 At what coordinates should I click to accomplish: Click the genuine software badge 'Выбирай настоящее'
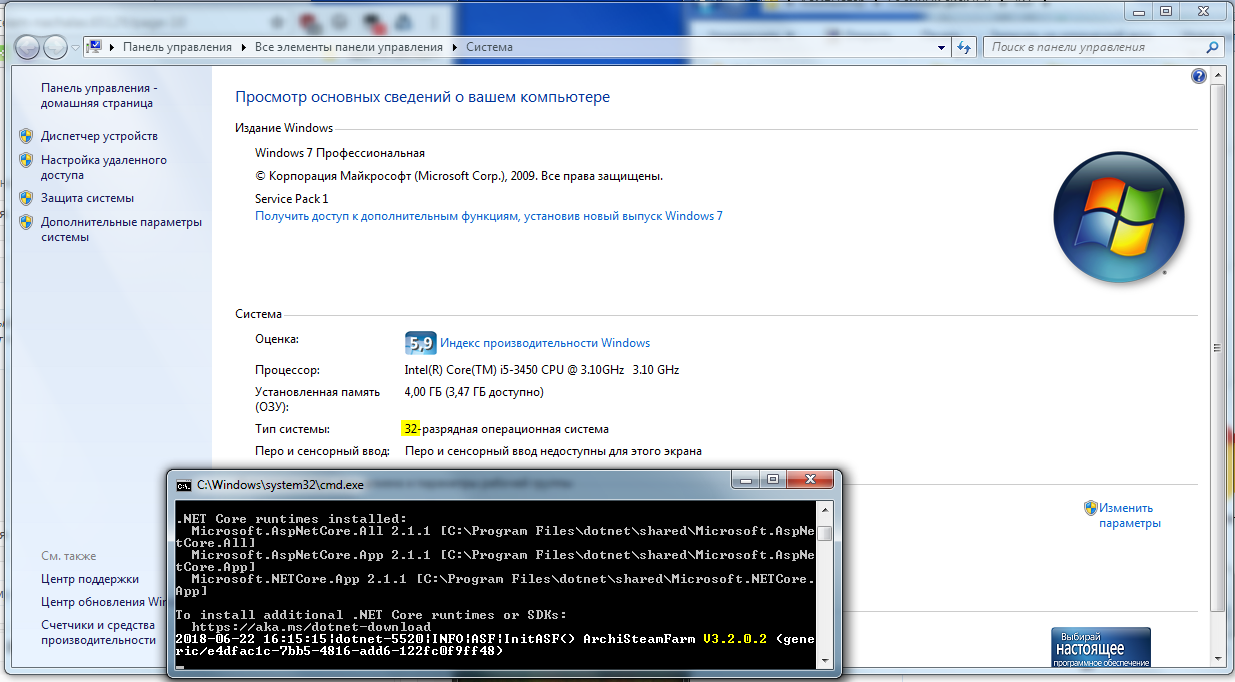coord(1100,648)
